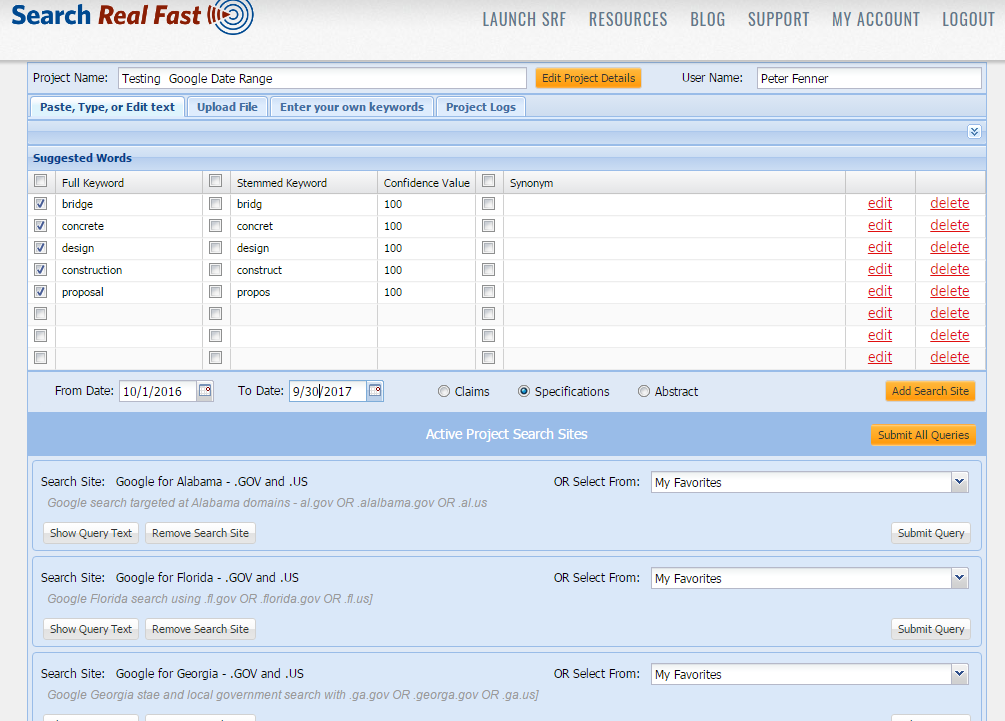Click delete link for bridge keyword
The width and height of the screenshot is (1005, 721).
coord(949,203)
